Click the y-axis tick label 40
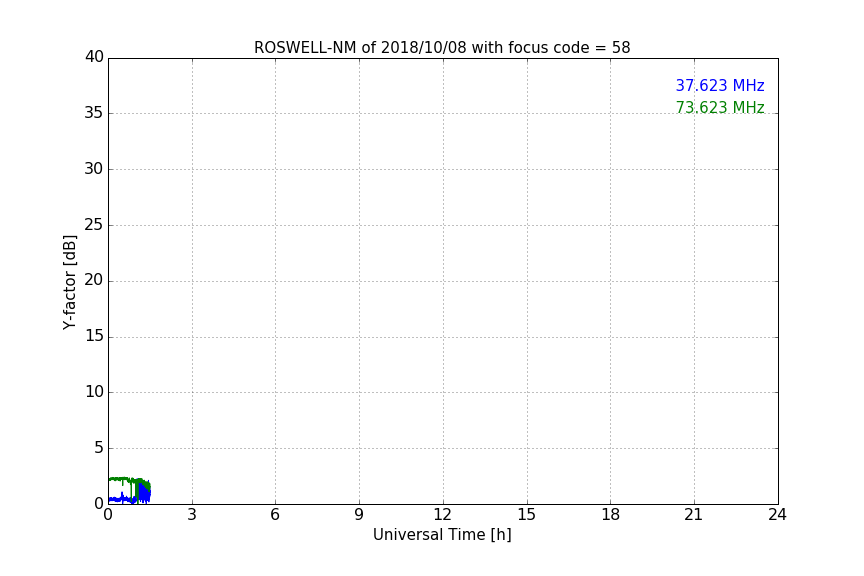The height and width of the screenshot is (576, 864). (94, 57)
